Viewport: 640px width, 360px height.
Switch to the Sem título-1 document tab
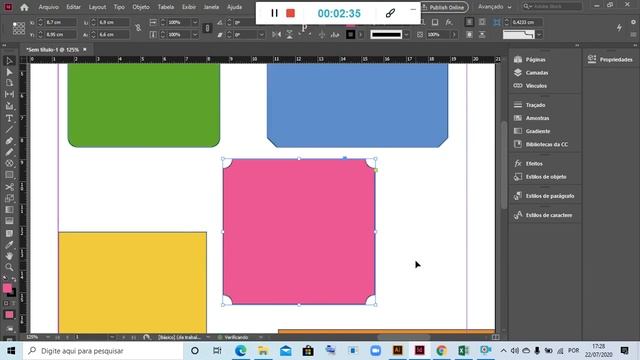point(53,49)
